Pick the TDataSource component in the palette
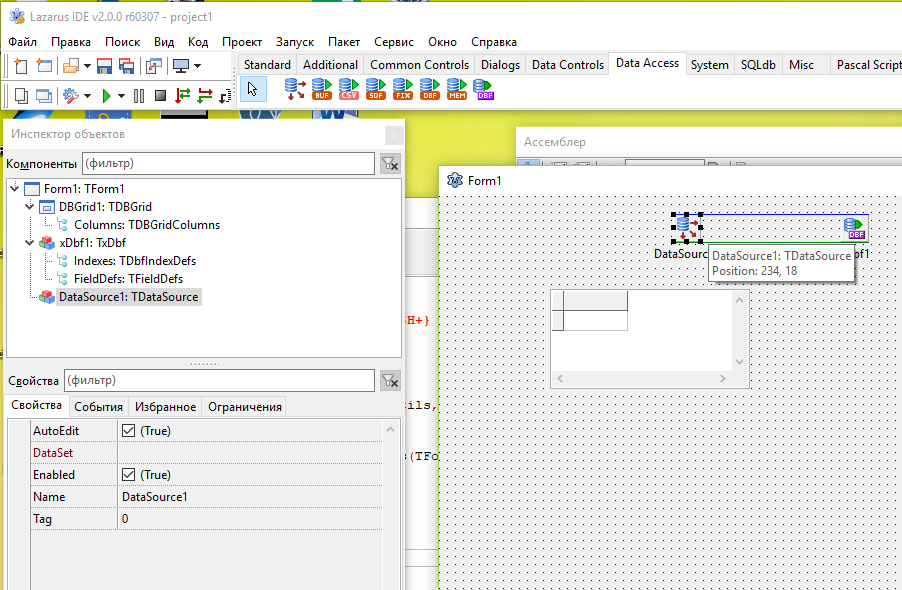Screen dimensions: 902x590 [295, 89]
